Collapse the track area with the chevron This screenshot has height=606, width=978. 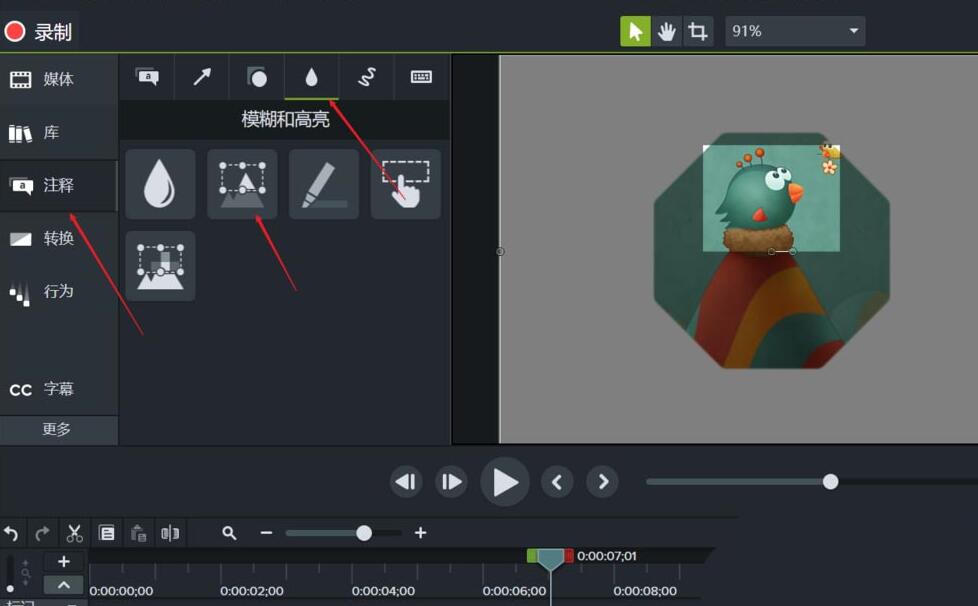pos(64,585)
